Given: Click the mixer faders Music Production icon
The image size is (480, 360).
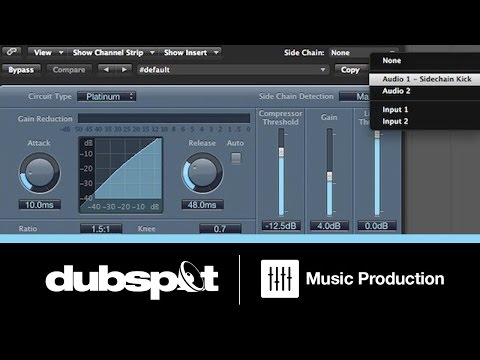Looking at the screenshot, I should tap(280, 279).
